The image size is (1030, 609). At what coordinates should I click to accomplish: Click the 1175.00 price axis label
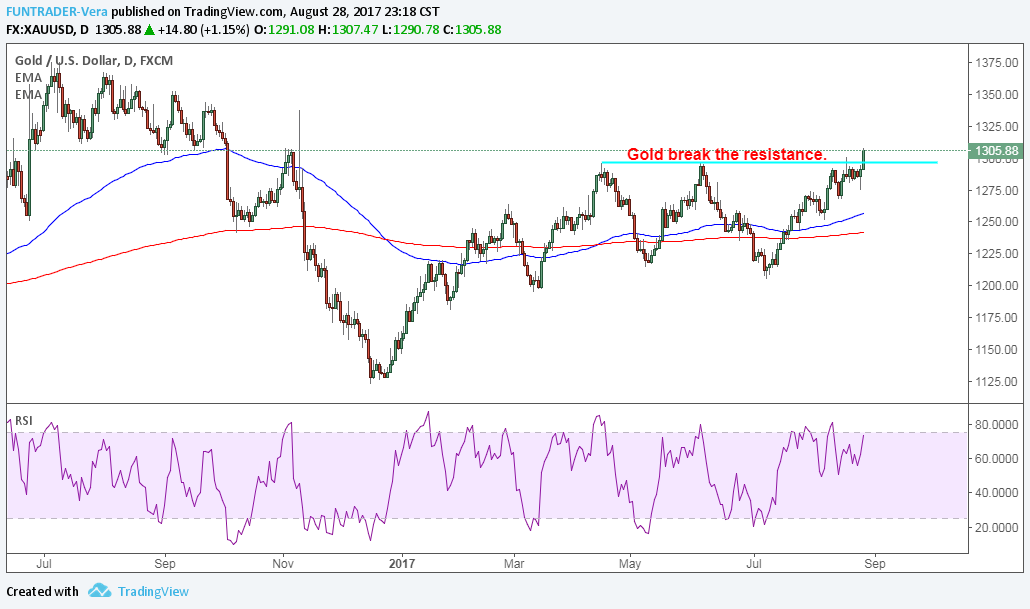996,317
